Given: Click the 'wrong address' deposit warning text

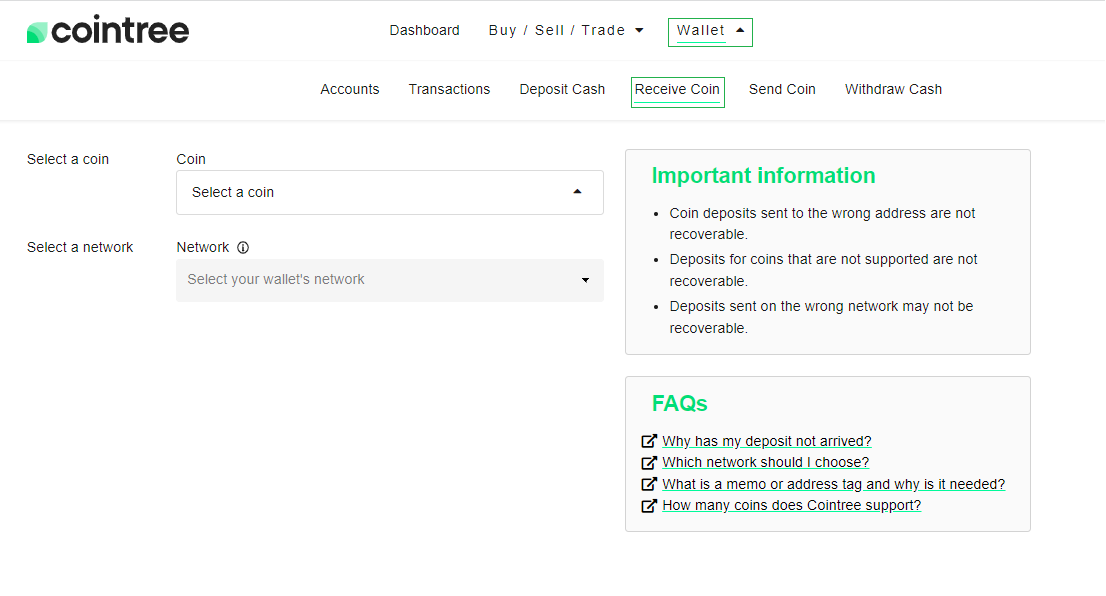Looking at the screenshot, I should pos(822,224).
